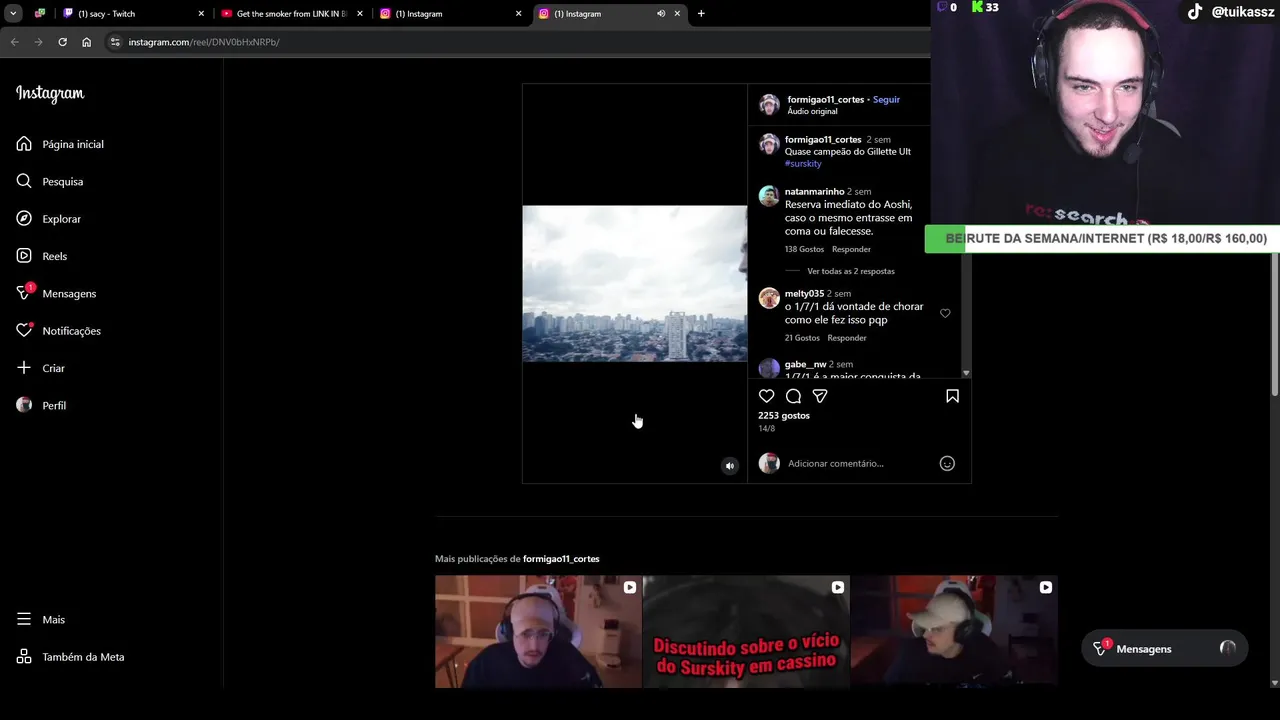Open natanmarinho commenter profile

pyautogui.click(x=814, y=191)
